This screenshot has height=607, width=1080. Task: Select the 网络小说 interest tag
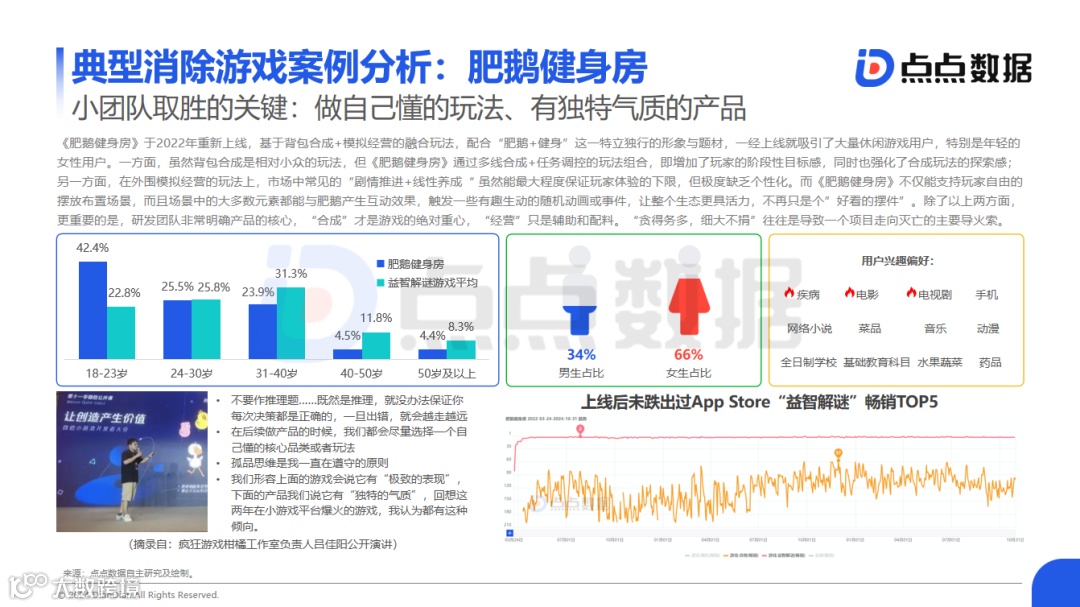tap(809, 329)
